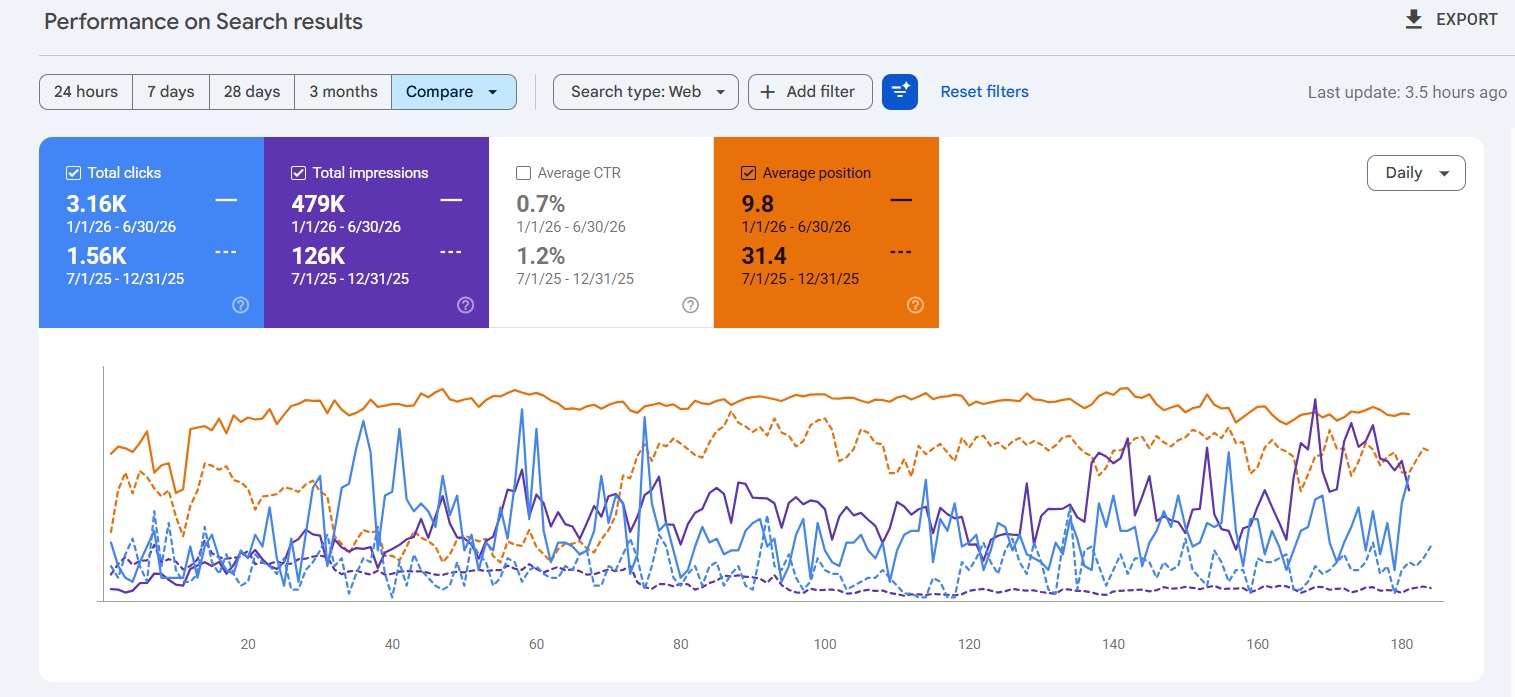Open the blue filter suggestions icon button

coord(900,91)
